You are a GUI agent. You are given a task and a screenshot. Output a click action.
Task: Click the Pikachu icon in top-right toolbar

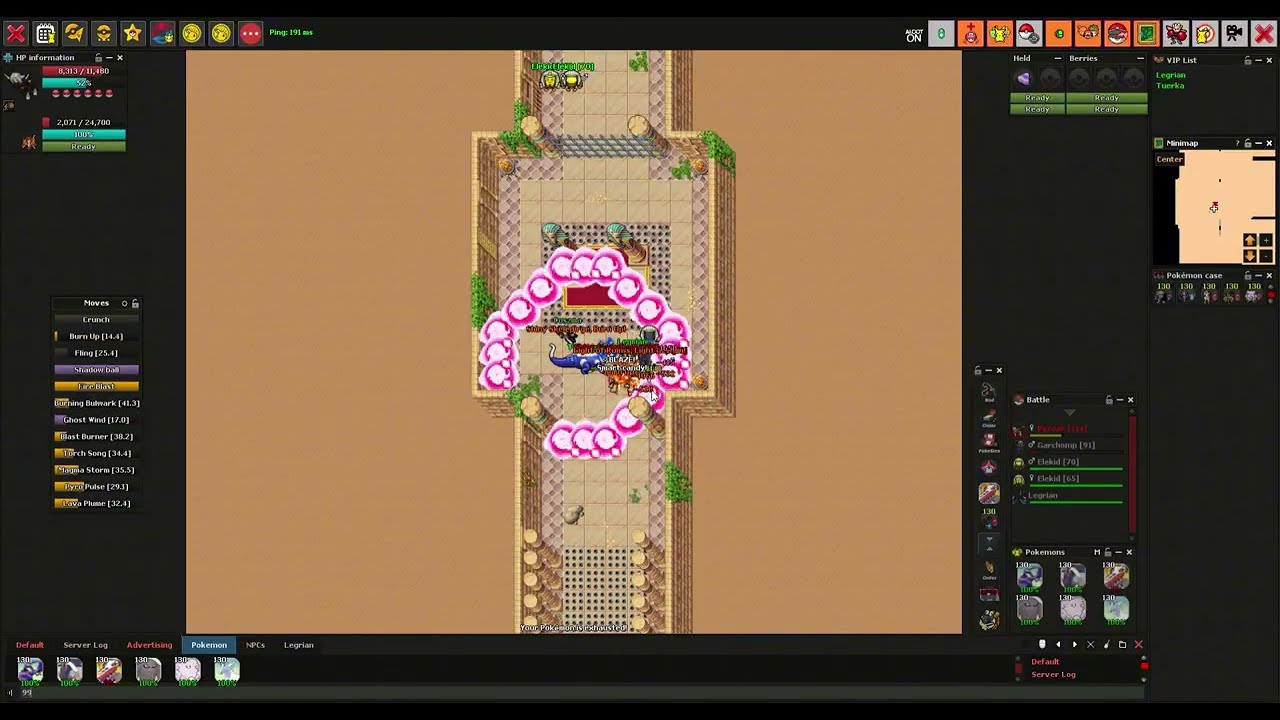click(x=1000, y=34)
